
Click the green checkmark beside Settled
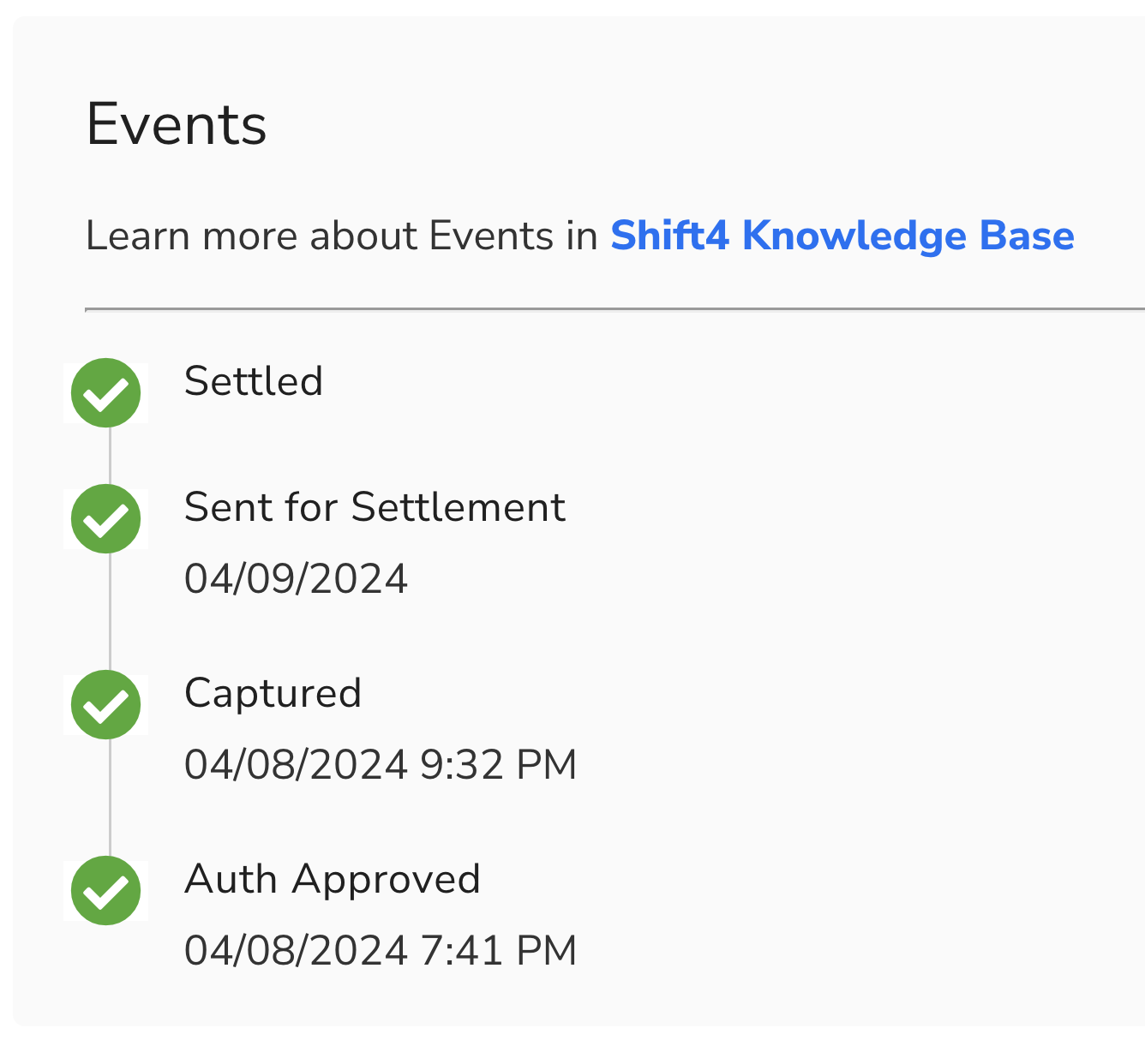tap(105, 392)
